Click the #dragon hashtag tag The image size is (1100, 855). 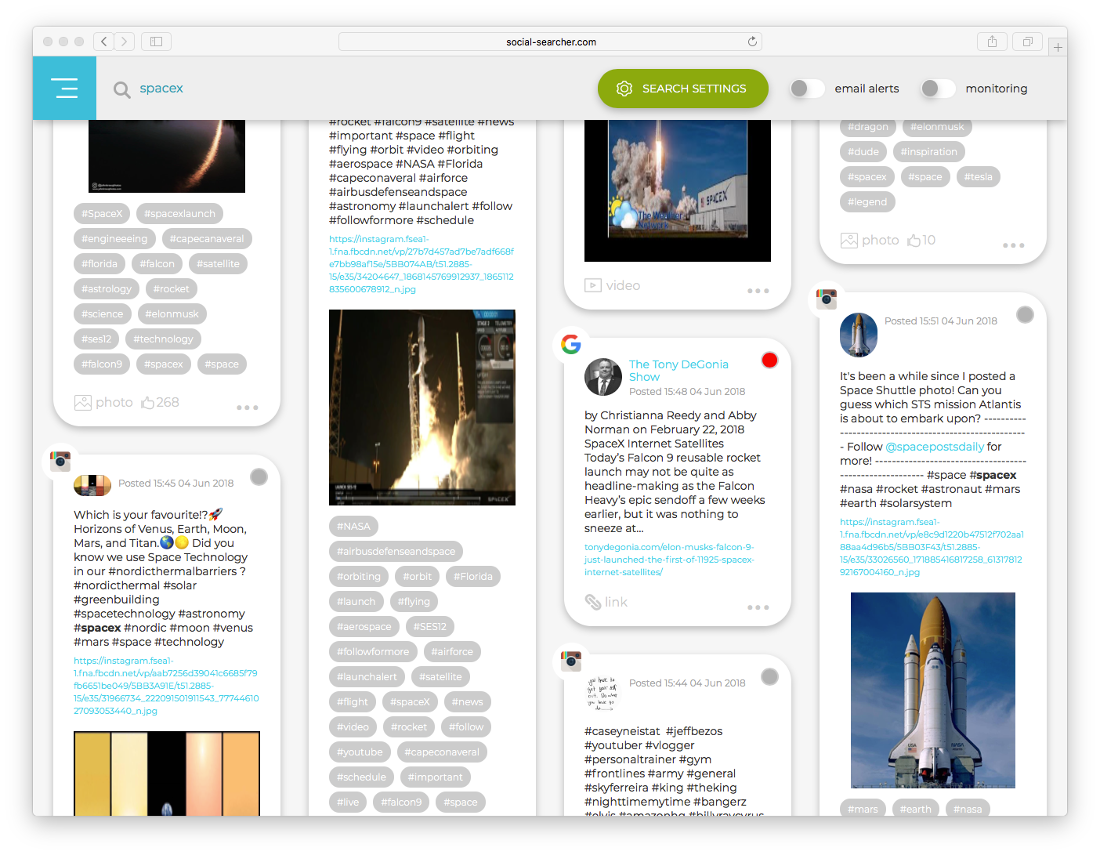click(868, 127)
